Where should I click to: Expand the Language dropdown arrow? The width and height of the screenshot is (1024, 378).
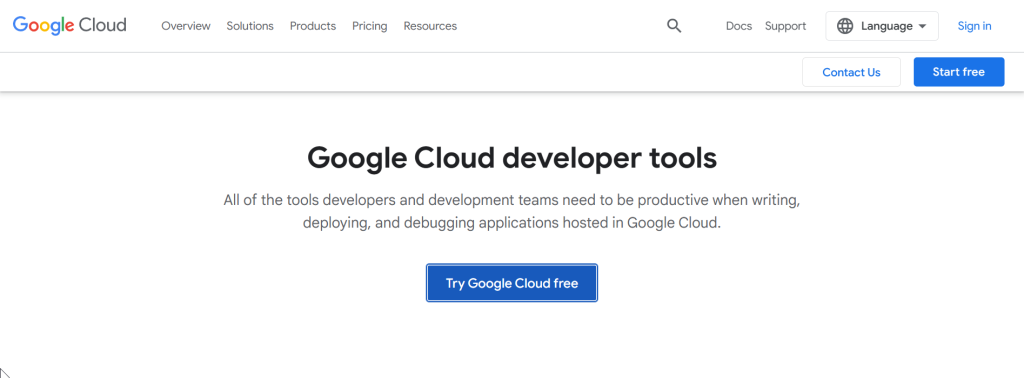tap(922, 26)
